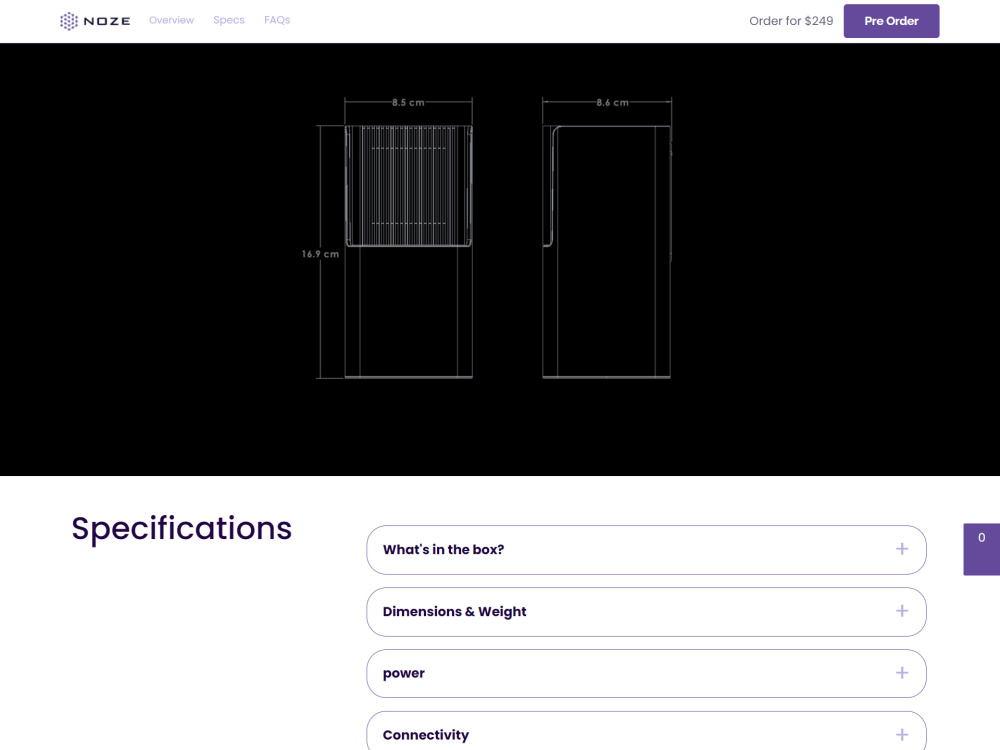Go to the Specs nav link
The image size is (1000, 750).
[x=229, y=20]
